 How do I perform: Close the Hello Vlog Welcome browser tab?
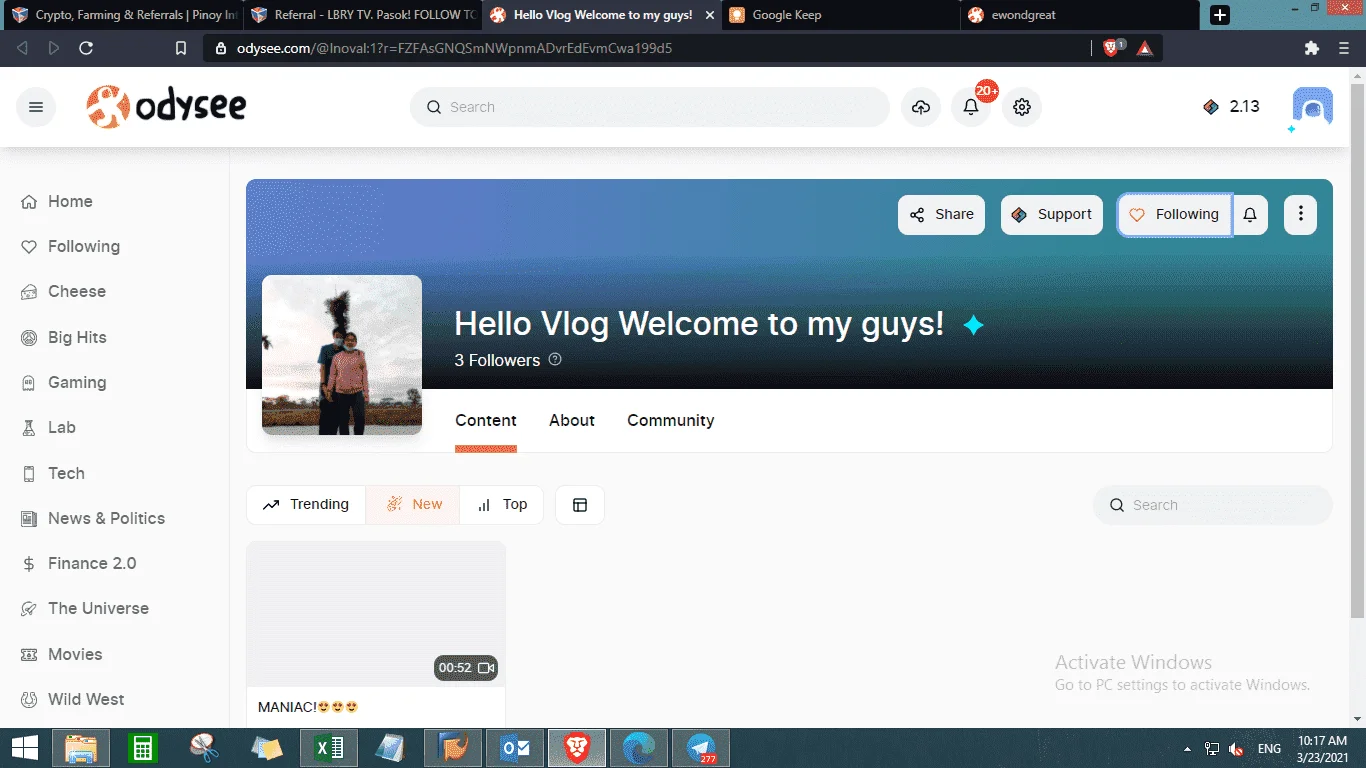tap(709, 15)
